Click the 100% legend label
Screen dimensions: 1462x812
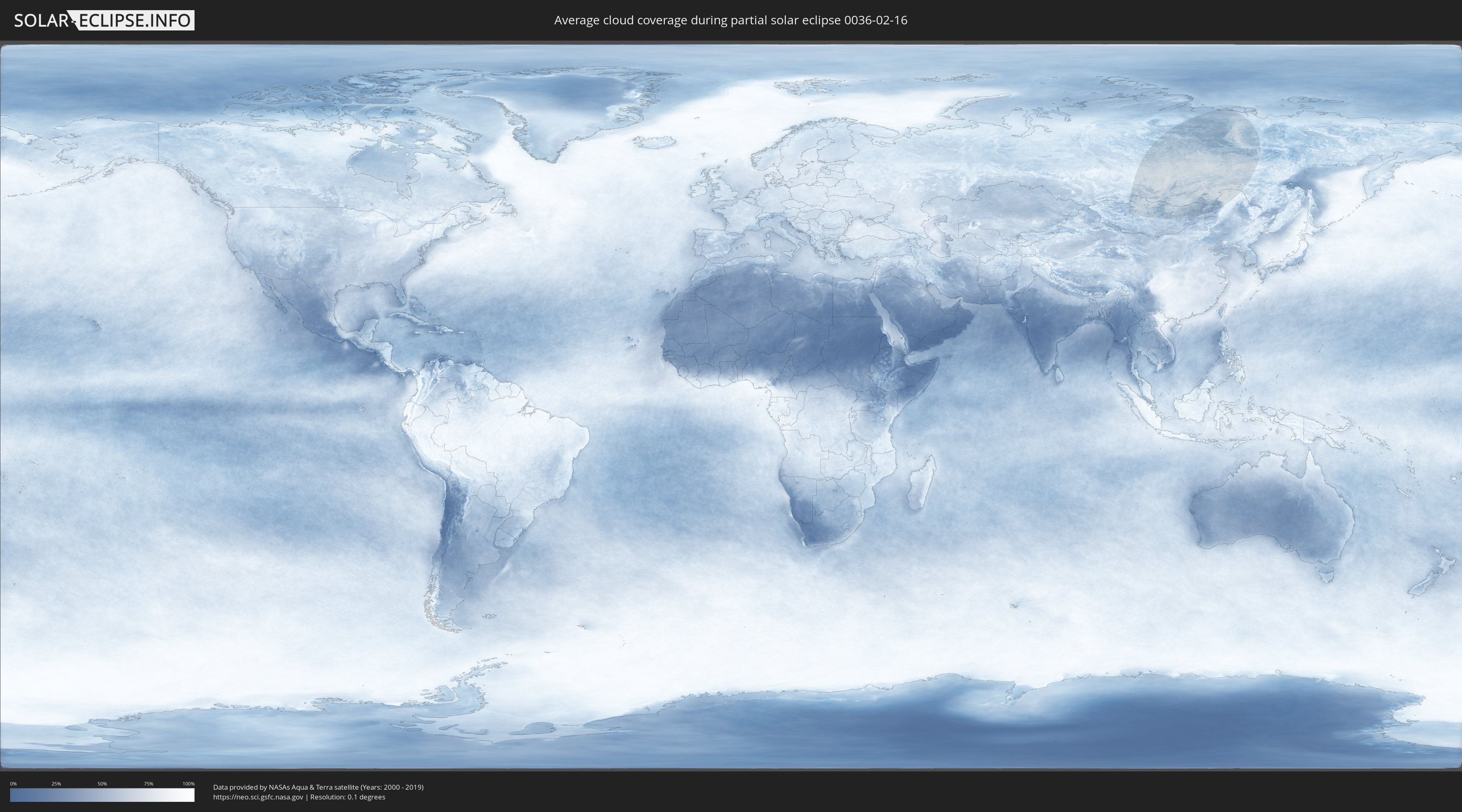pyautogui.click(x=188, y=784)
